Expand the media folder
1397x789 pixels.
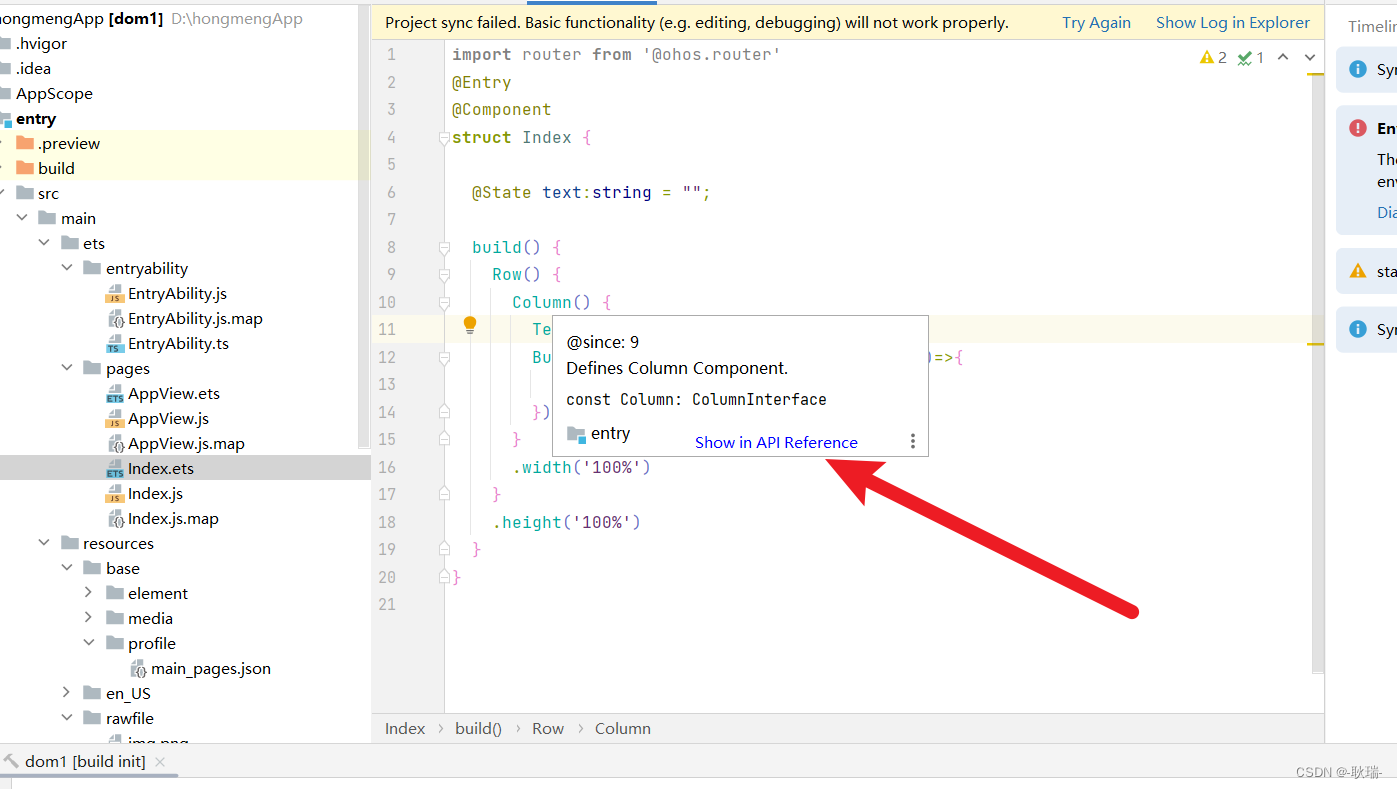click(88, 618)
